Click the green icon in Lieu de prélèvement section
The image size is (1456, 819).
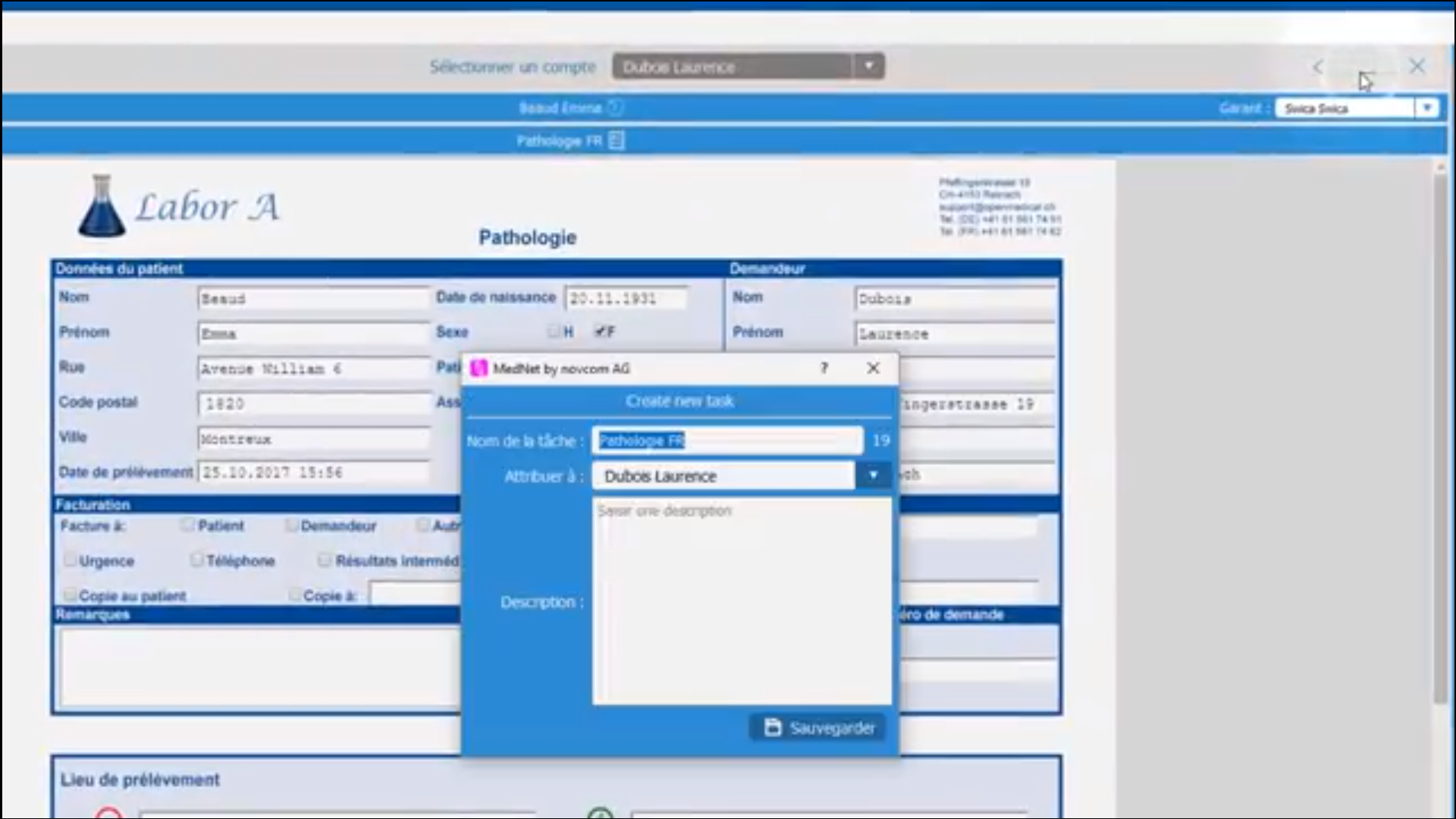pos(600,813)
